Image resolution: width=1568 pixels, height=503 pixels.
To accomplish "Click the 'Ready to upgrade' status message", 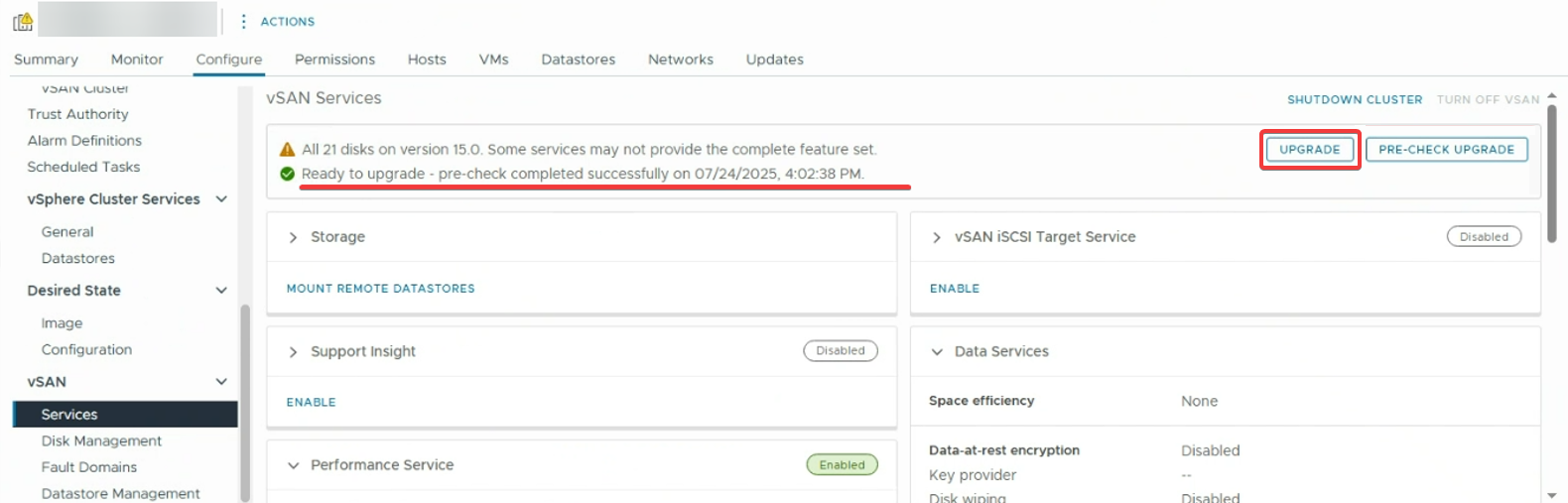I will pyautogui.click(x=583, y=174).
